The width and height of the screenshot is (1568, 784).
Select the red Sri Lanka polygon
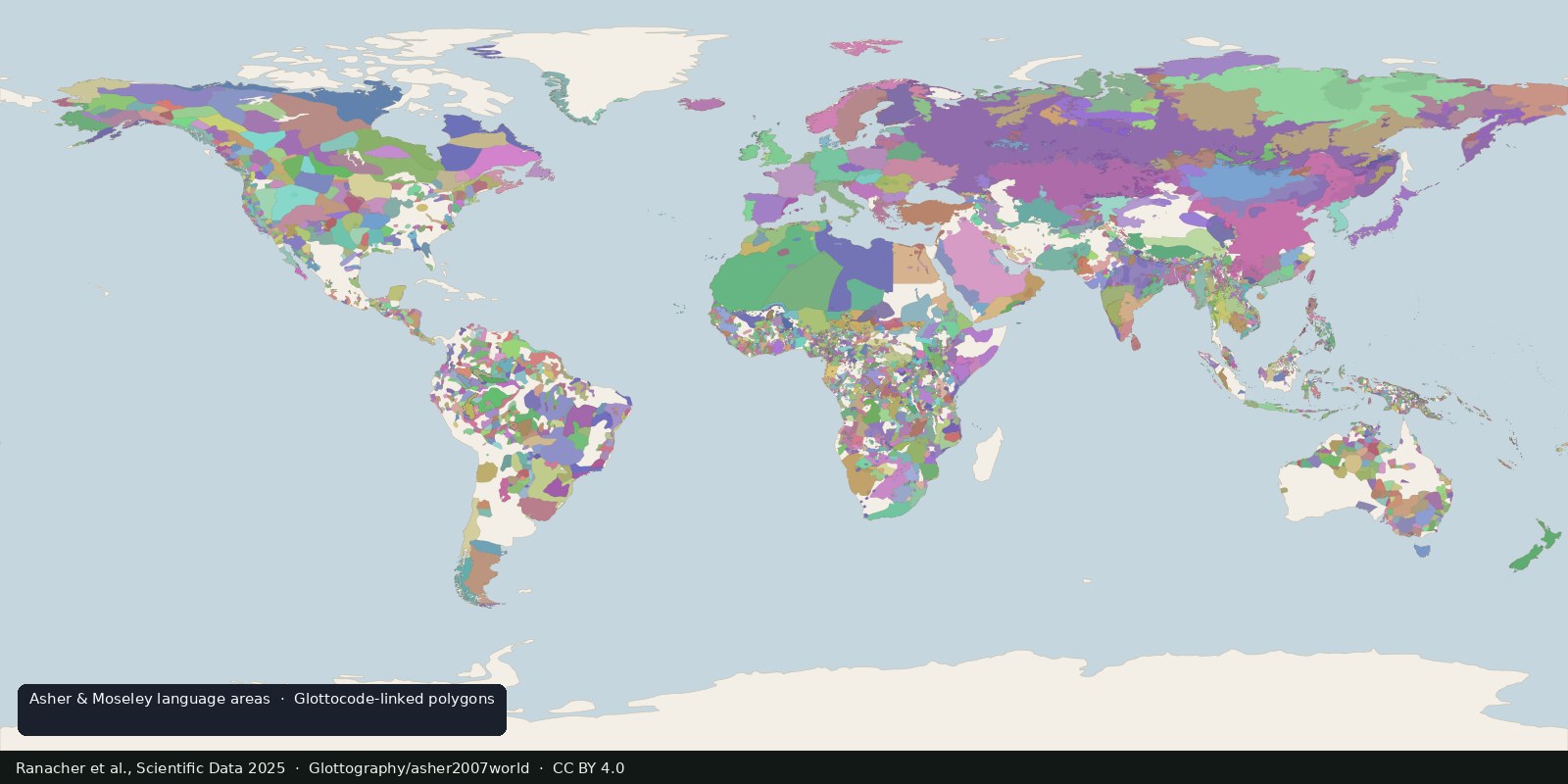(x=1136, y=343)
